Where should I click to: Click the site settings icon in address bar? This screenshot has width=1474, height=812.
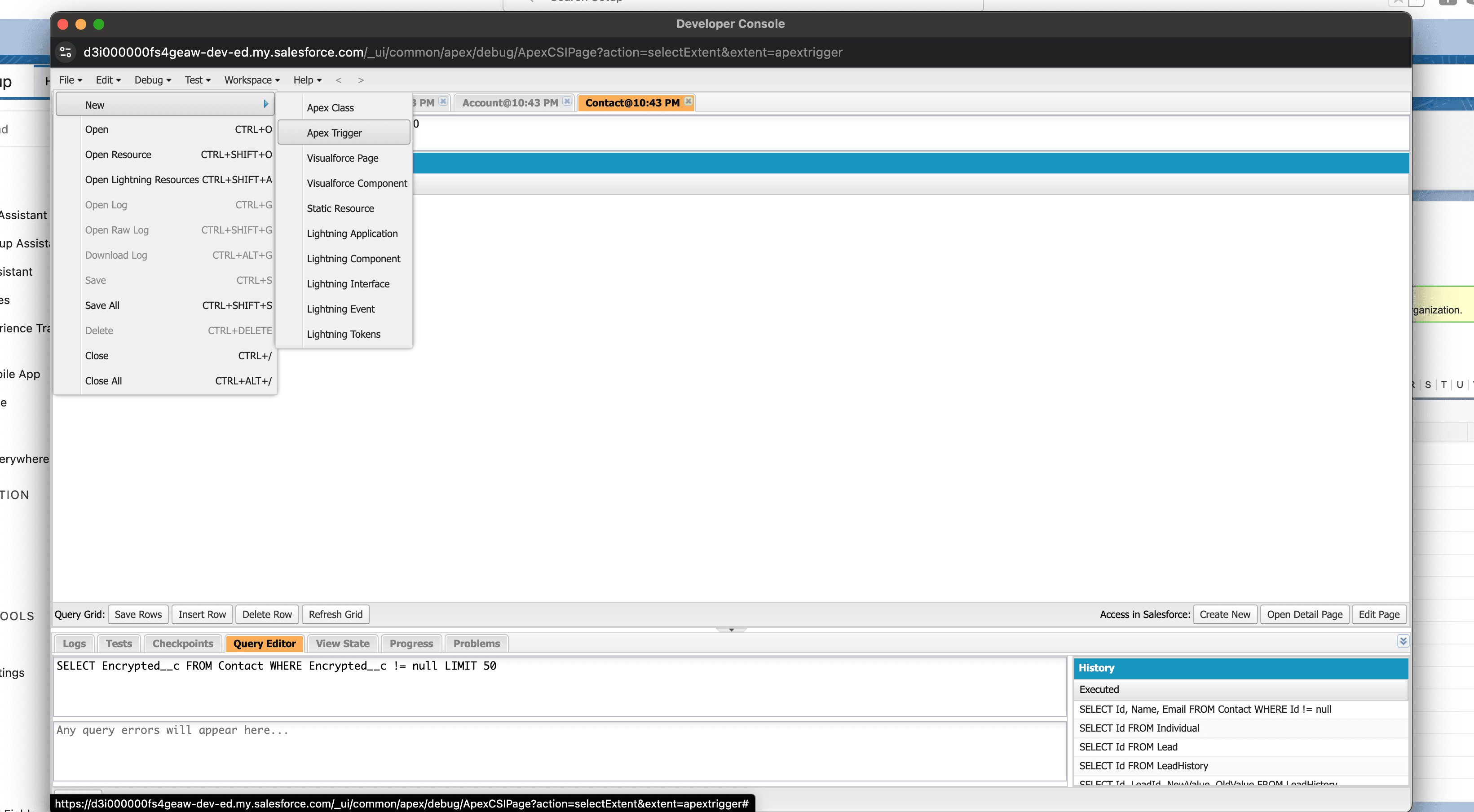click(x=65, y=52)
